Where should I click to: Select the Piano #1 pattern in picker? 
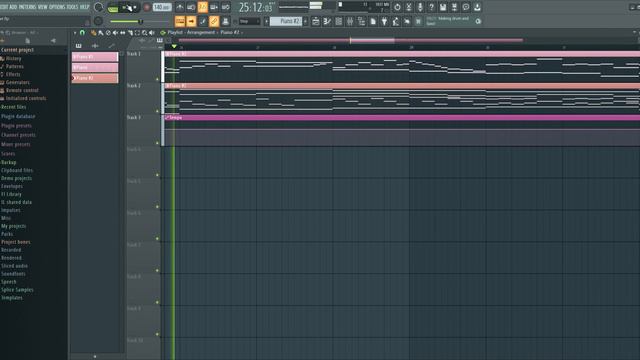point(95,57)
